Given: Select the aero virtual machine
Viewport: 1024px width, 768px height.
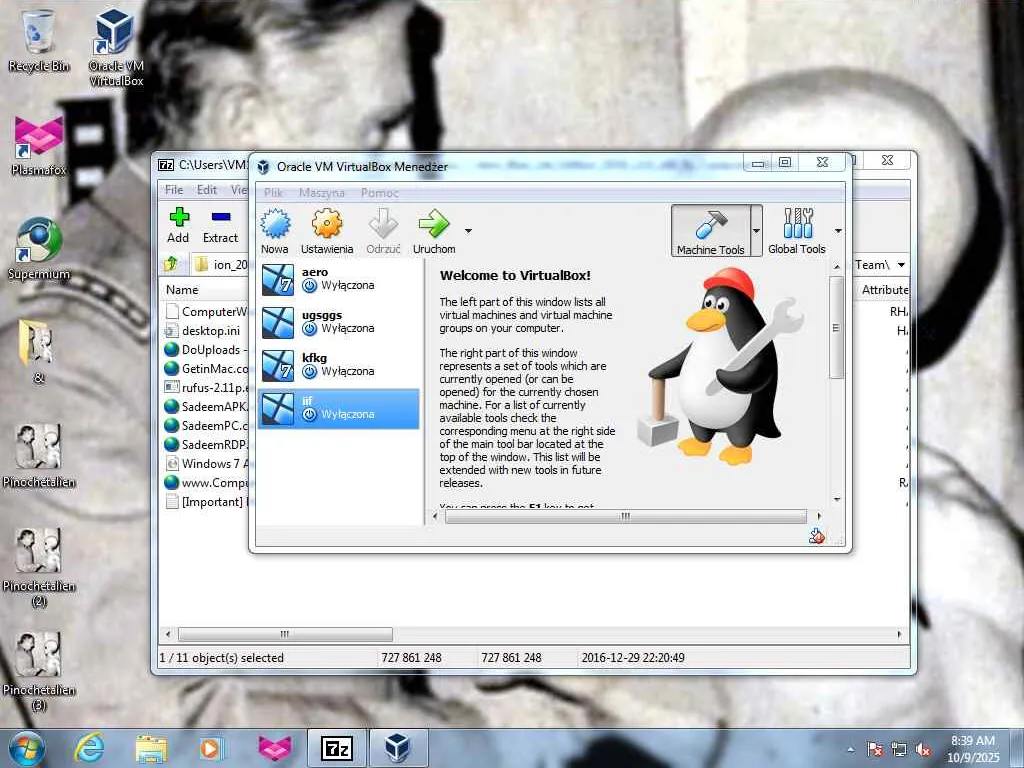Looking at the screenshot, I should point(338,280).
